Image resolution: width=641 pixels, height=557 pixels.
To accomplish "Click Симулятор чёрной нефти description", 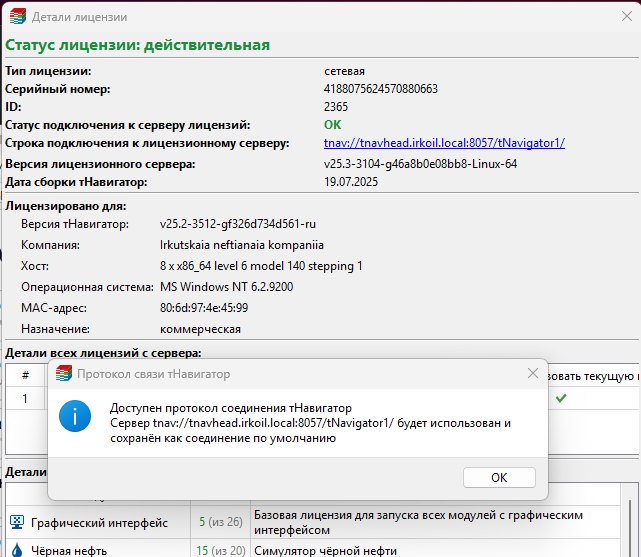I will pyautogui.click(x=325, y=551).
